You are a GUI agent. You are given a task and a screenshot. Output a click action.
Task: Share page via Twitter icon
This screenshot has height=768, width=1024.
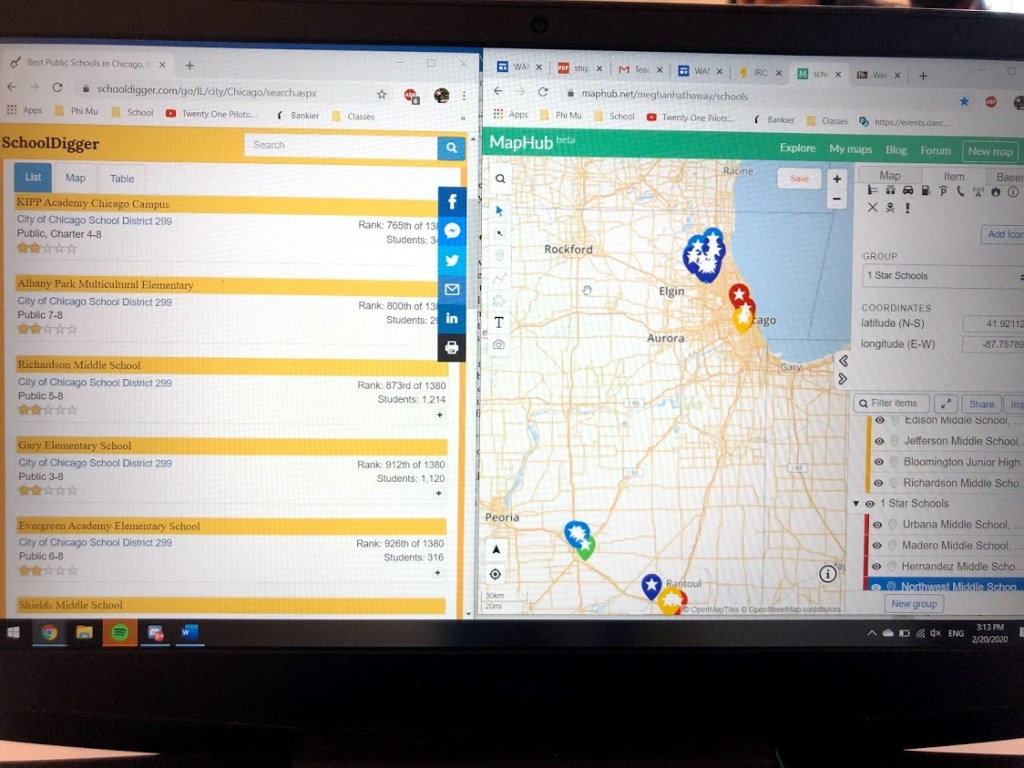tap(452, 260)
